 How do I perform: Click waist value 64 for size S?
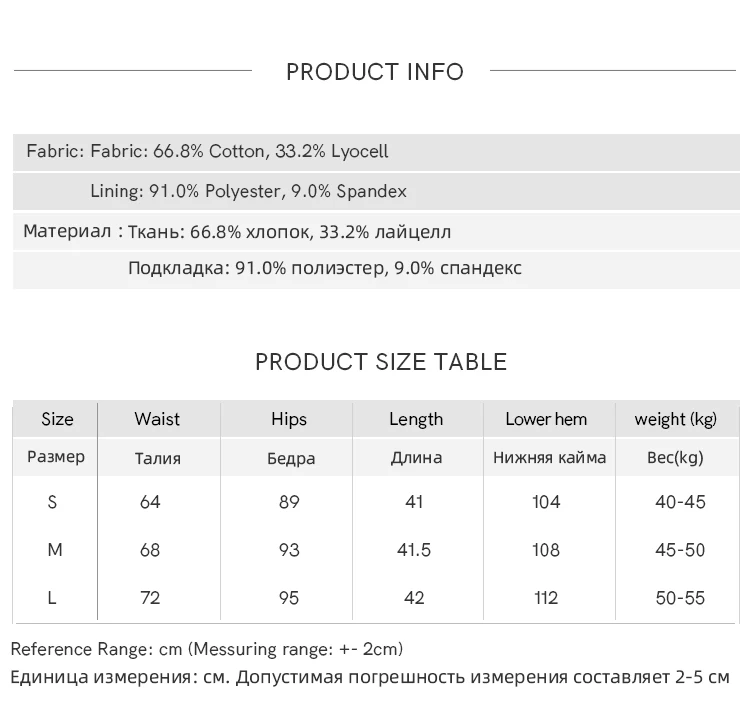point(150,502)
